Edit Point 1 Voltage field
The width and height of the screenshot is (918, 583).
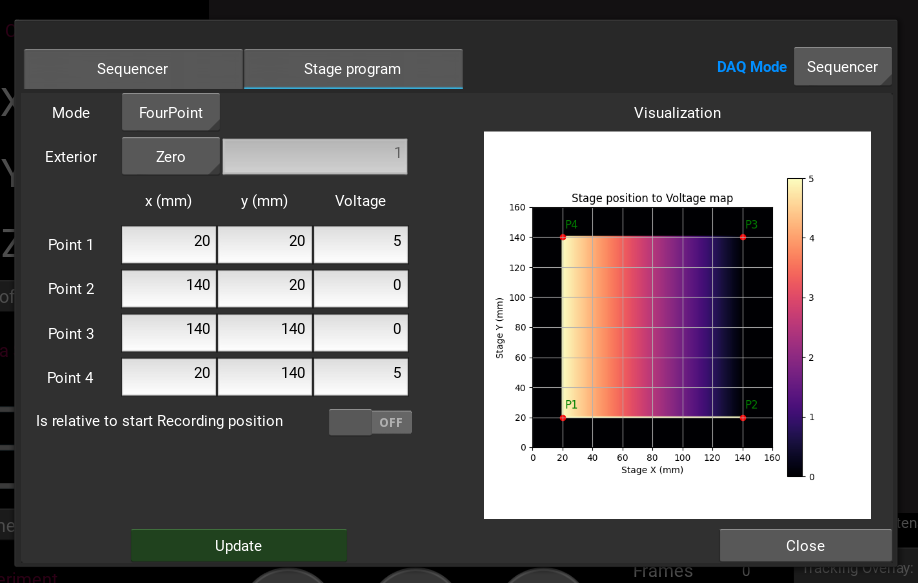coord(361,245)
